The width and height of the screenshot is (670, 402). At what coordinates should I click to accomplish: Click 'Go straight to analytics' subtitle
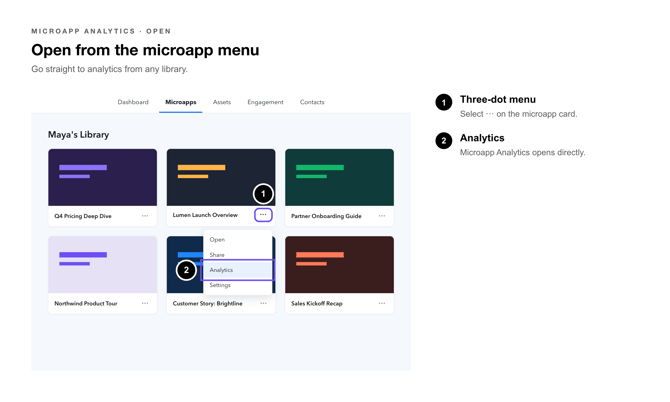109,69
